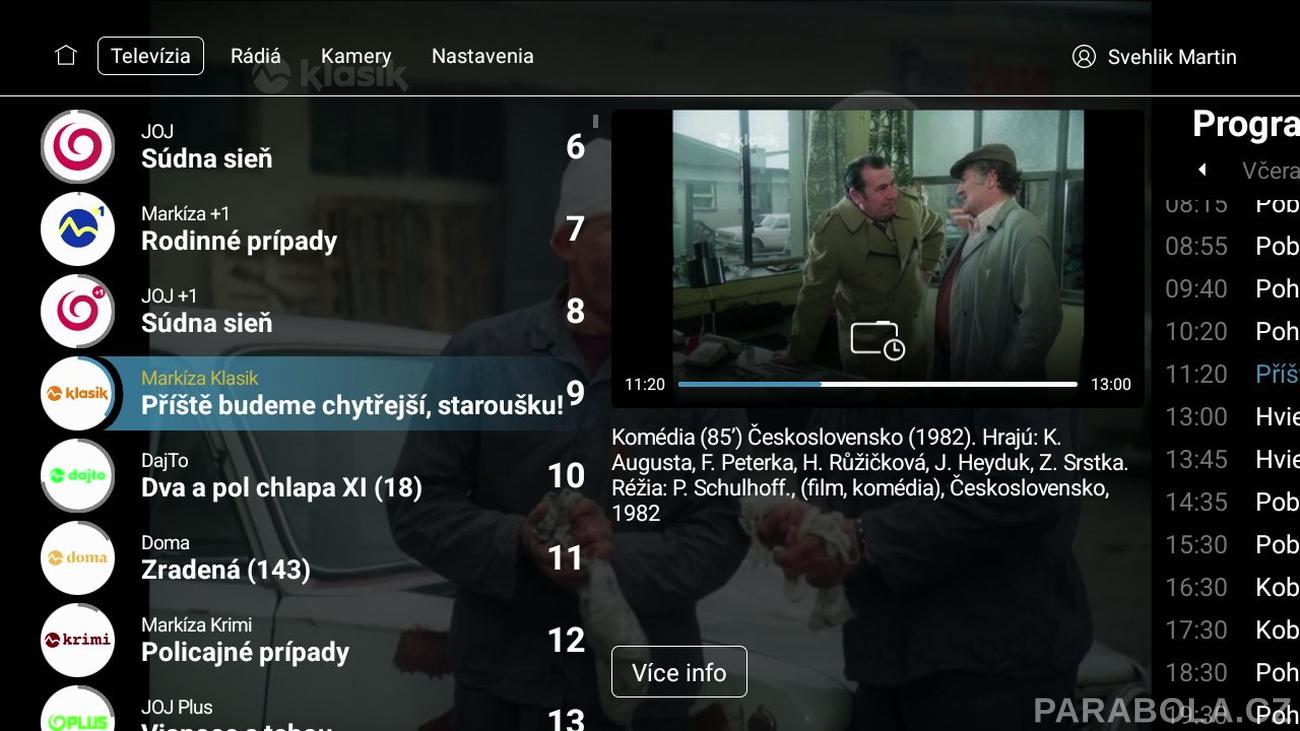
Task: Switch to the Televízia tab
Action: (x=151, y=56)
